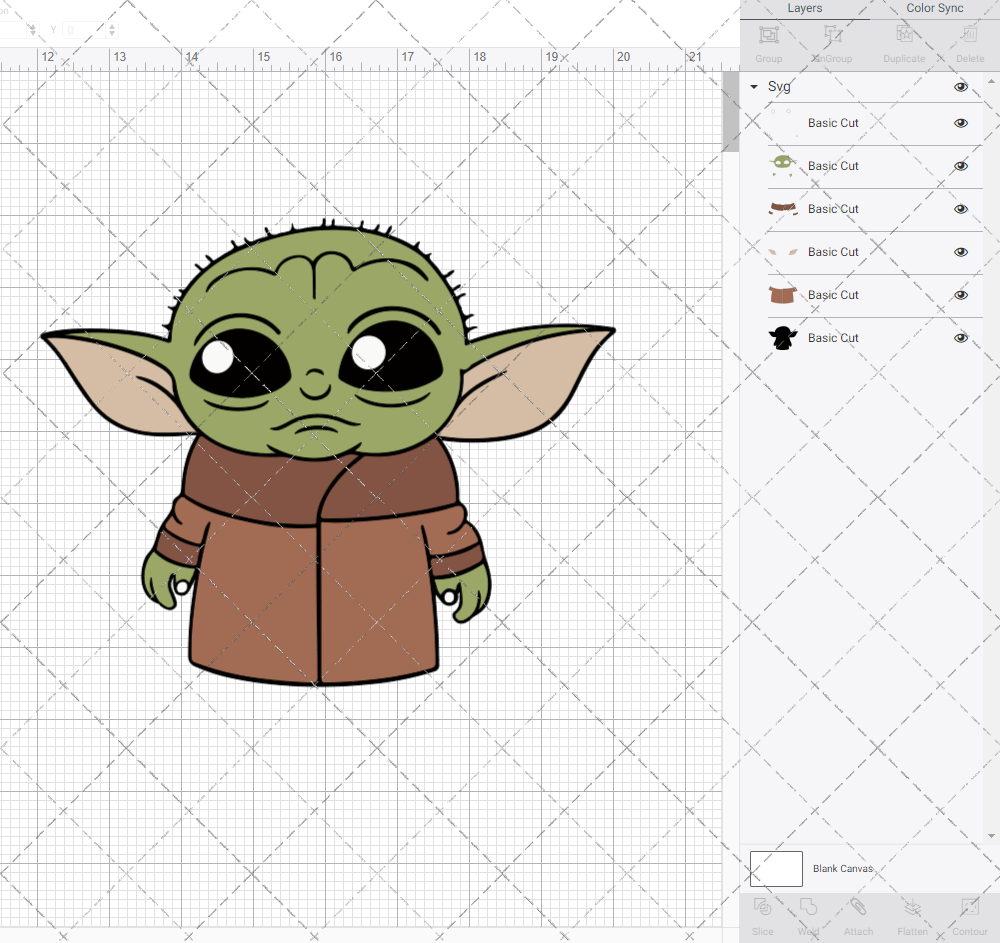This screenshot has height=943, width=1000.
Task: Click the Y position stepper arrows
Action: (x=111, y=30)
